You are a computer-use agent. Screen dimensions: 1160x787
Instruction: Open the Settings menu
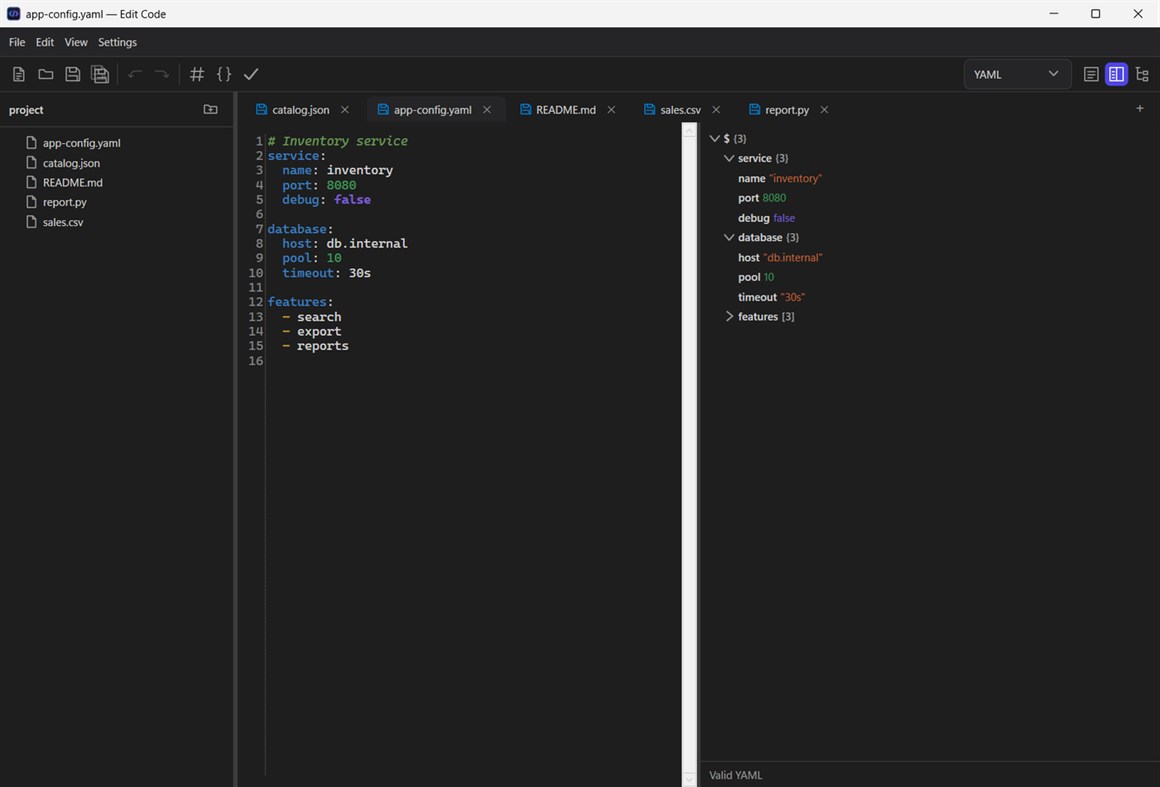118,42
